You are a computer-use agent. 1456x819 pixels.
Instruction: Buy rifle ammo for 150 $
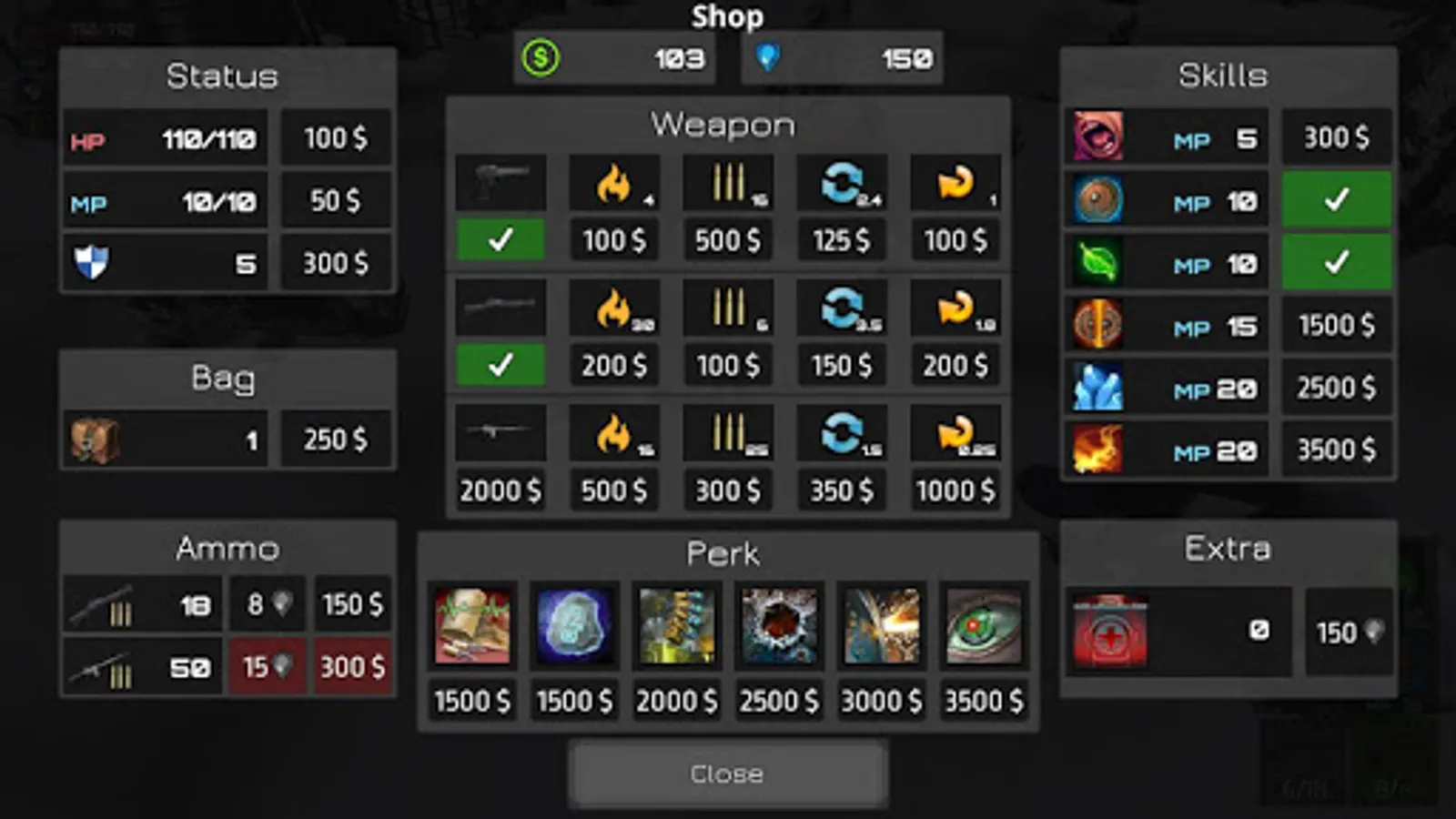coord(352,604)
